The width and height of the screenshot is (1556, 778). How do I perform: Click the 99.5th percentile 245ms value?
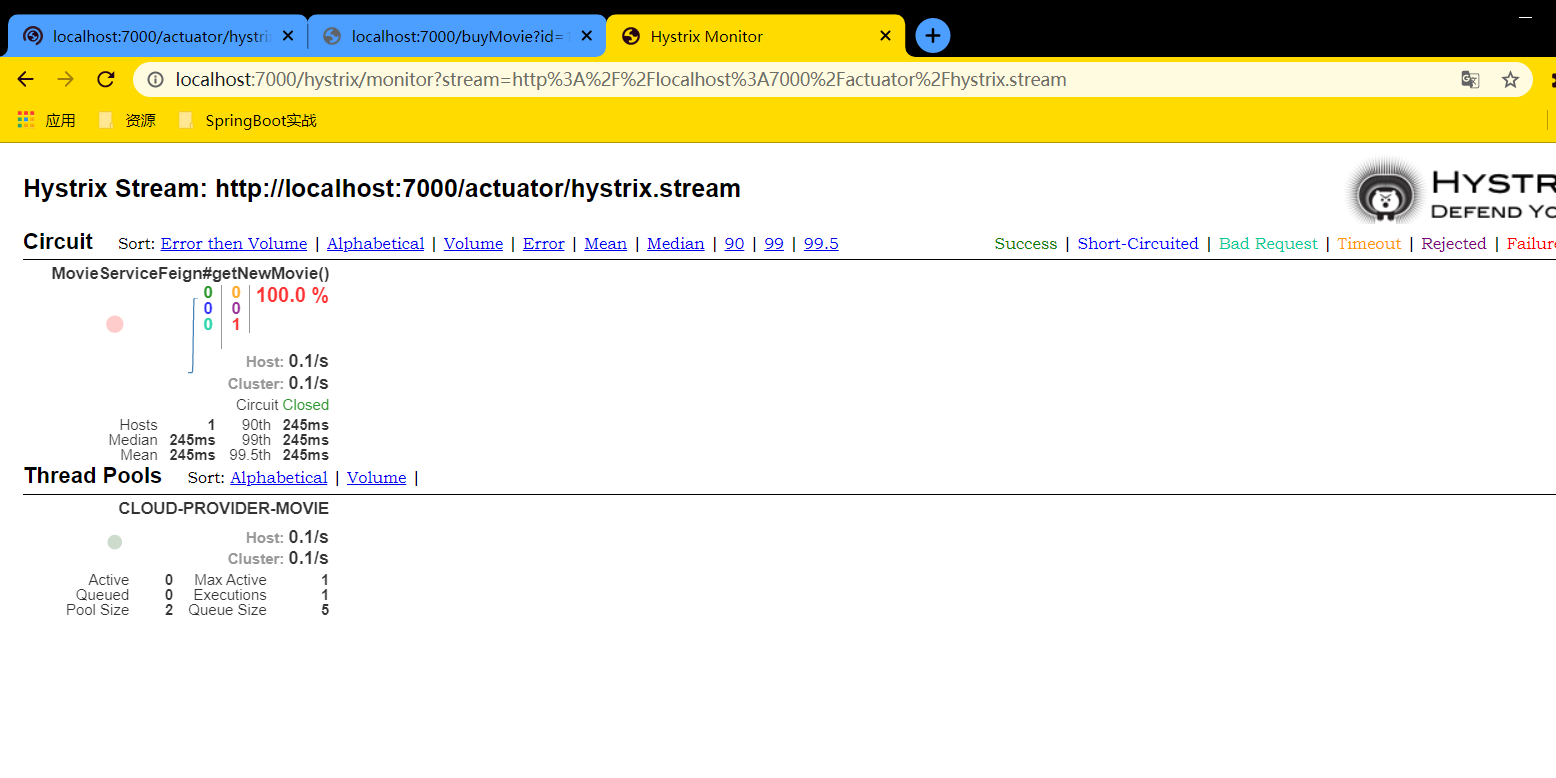(x=306, y=455)
